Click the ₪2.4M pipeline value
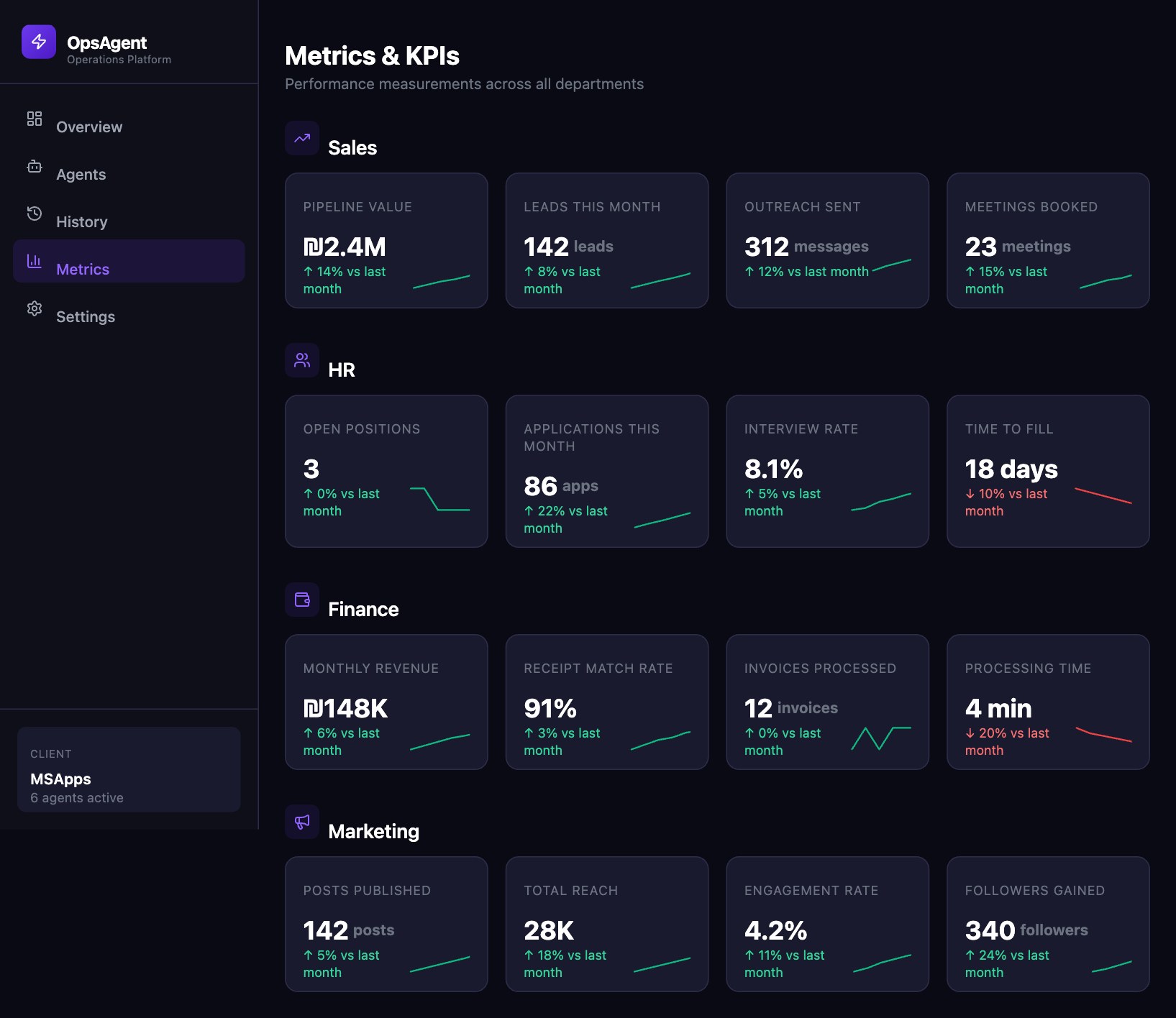Viewport: 1176px width, 1018px height. point(345,247)
